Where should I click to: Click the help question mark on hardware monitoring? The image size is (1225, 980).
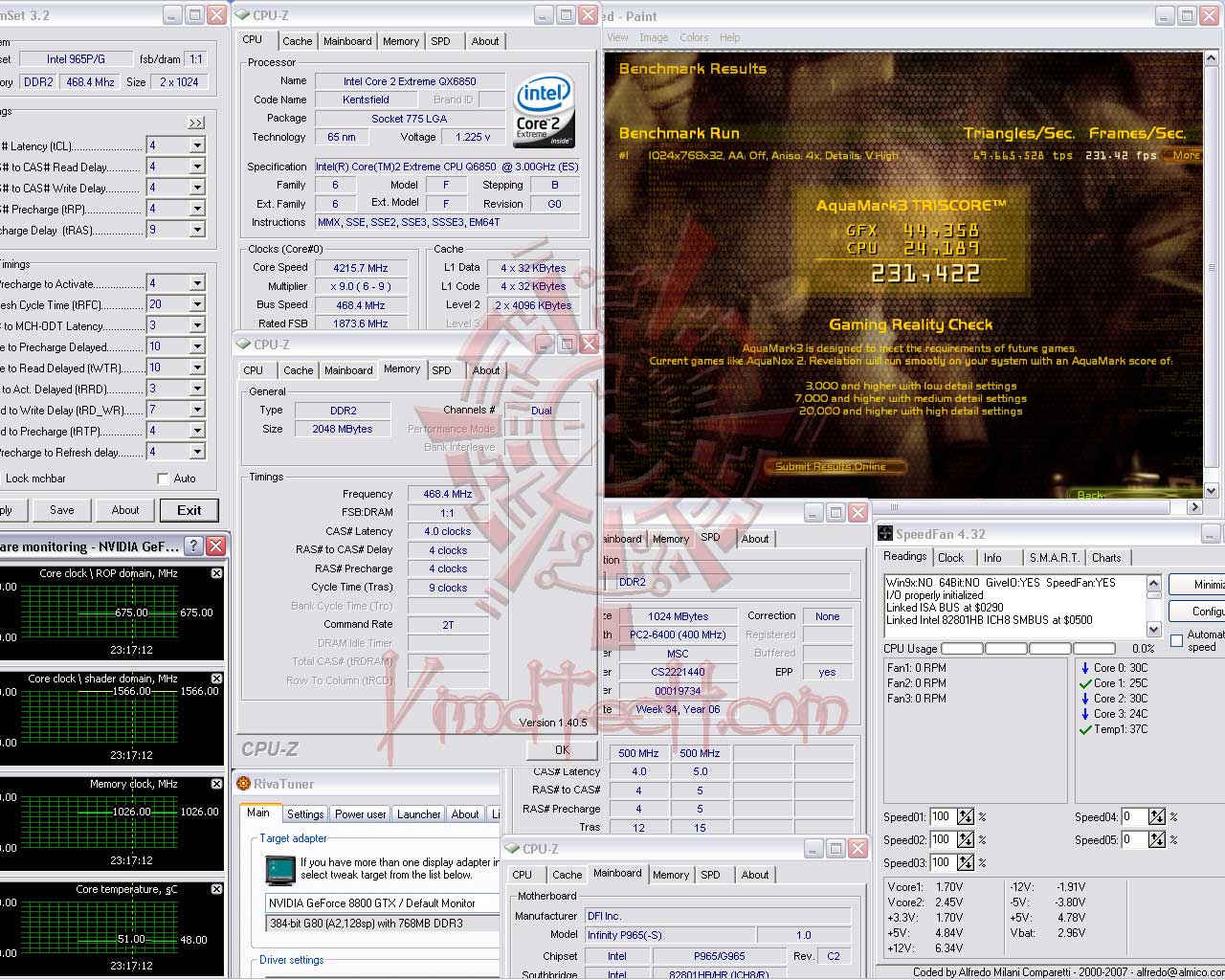[193, 546]
